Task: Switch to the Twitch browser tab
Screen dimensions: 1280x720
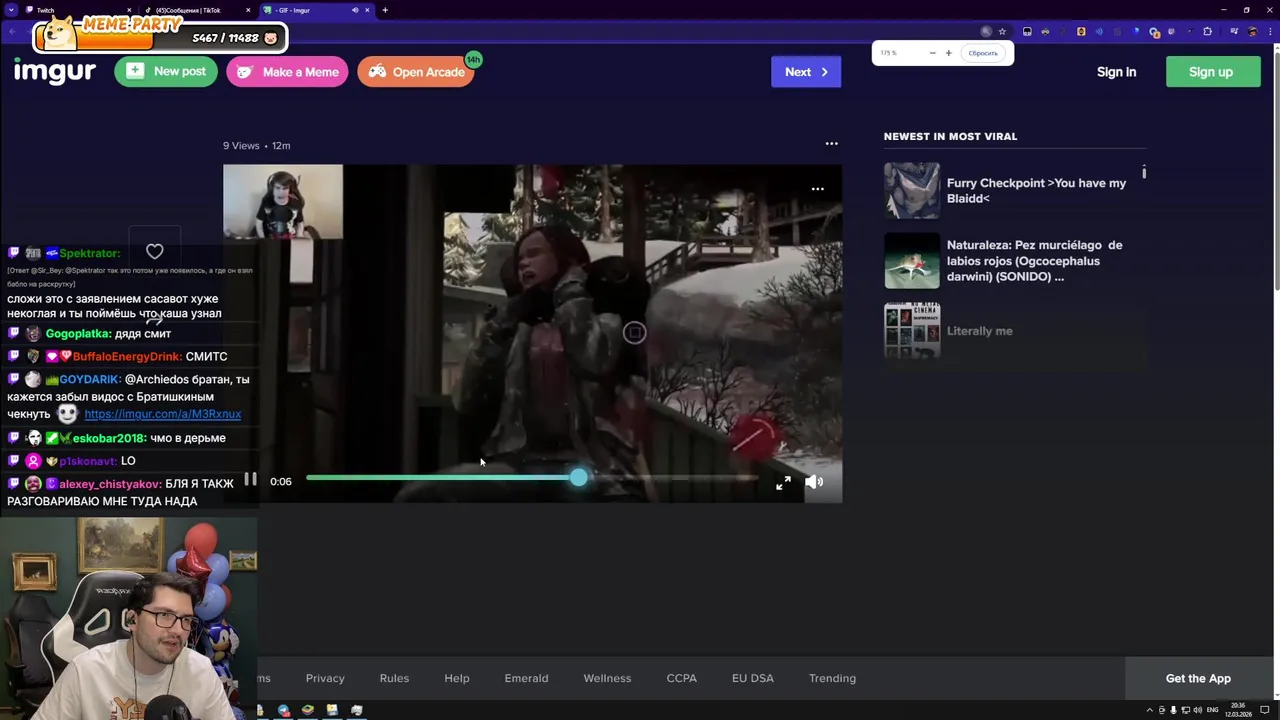Action: tap(78, 10)
